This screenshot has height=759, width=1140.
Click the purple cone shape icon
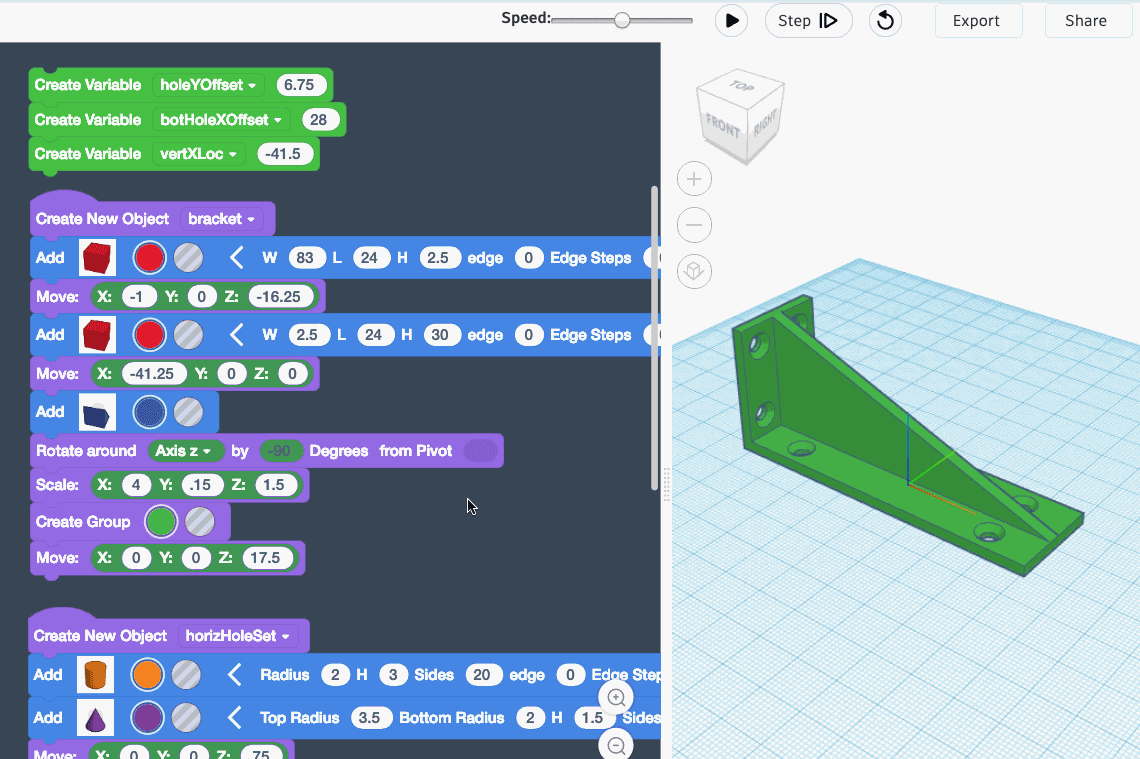(95, 718)
